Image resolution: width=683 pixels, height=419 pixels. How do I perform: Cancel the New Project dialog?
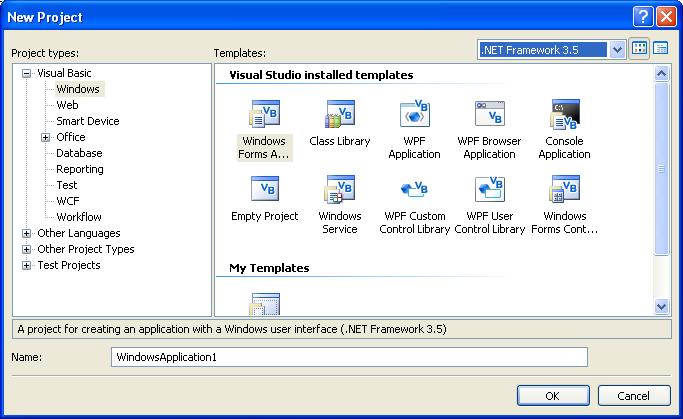tap(634, 395)
